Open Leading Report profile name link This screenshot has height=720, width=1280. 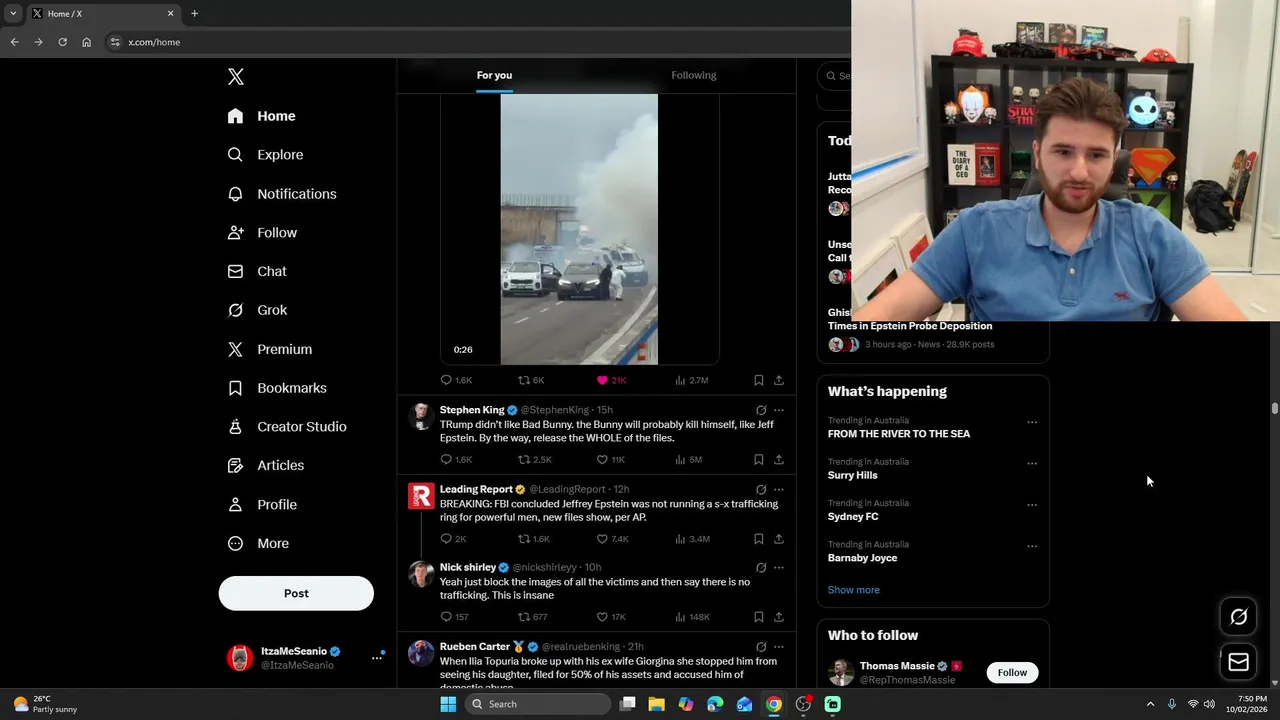(476, 490)
